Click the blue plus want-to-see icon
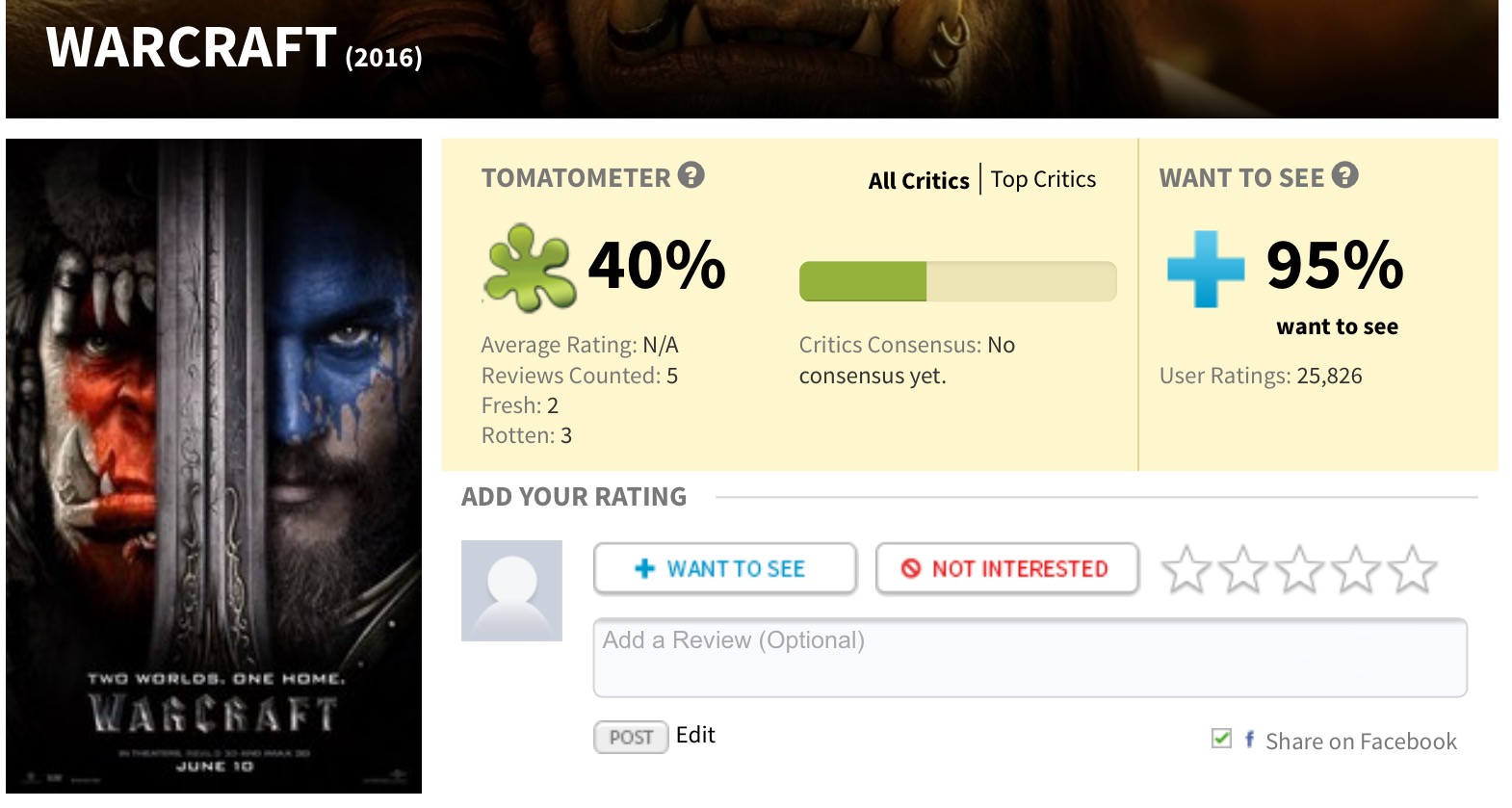This screenshot has width=1512, height=808. (1205, 269)
